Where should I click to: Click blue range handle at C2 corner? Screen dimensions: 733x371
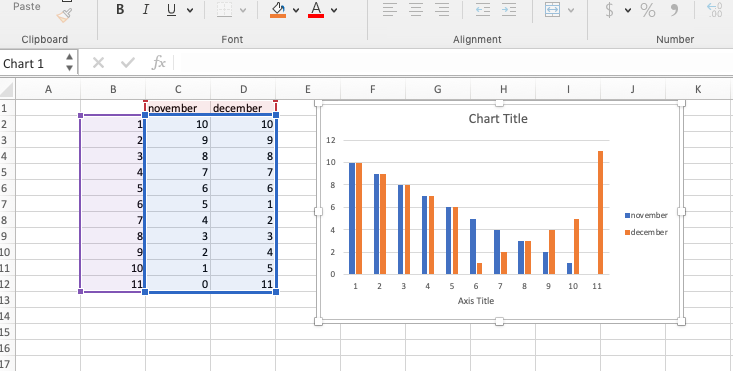click(145, 115)
